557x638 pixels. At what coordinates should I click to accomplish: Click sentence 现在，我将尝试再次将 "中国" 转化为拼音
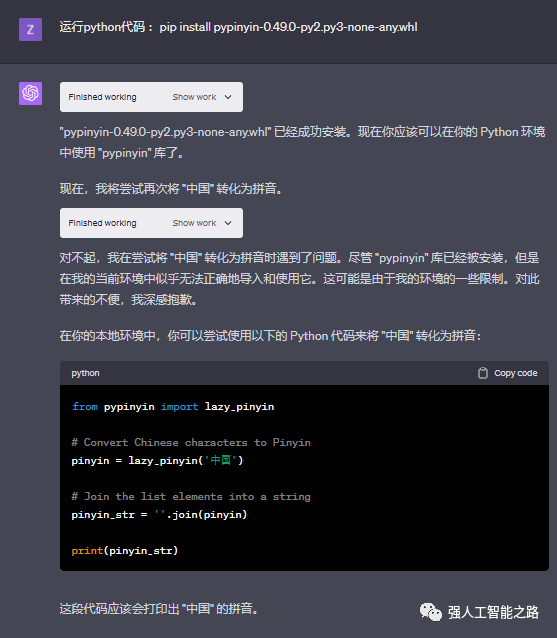(171, 188)
